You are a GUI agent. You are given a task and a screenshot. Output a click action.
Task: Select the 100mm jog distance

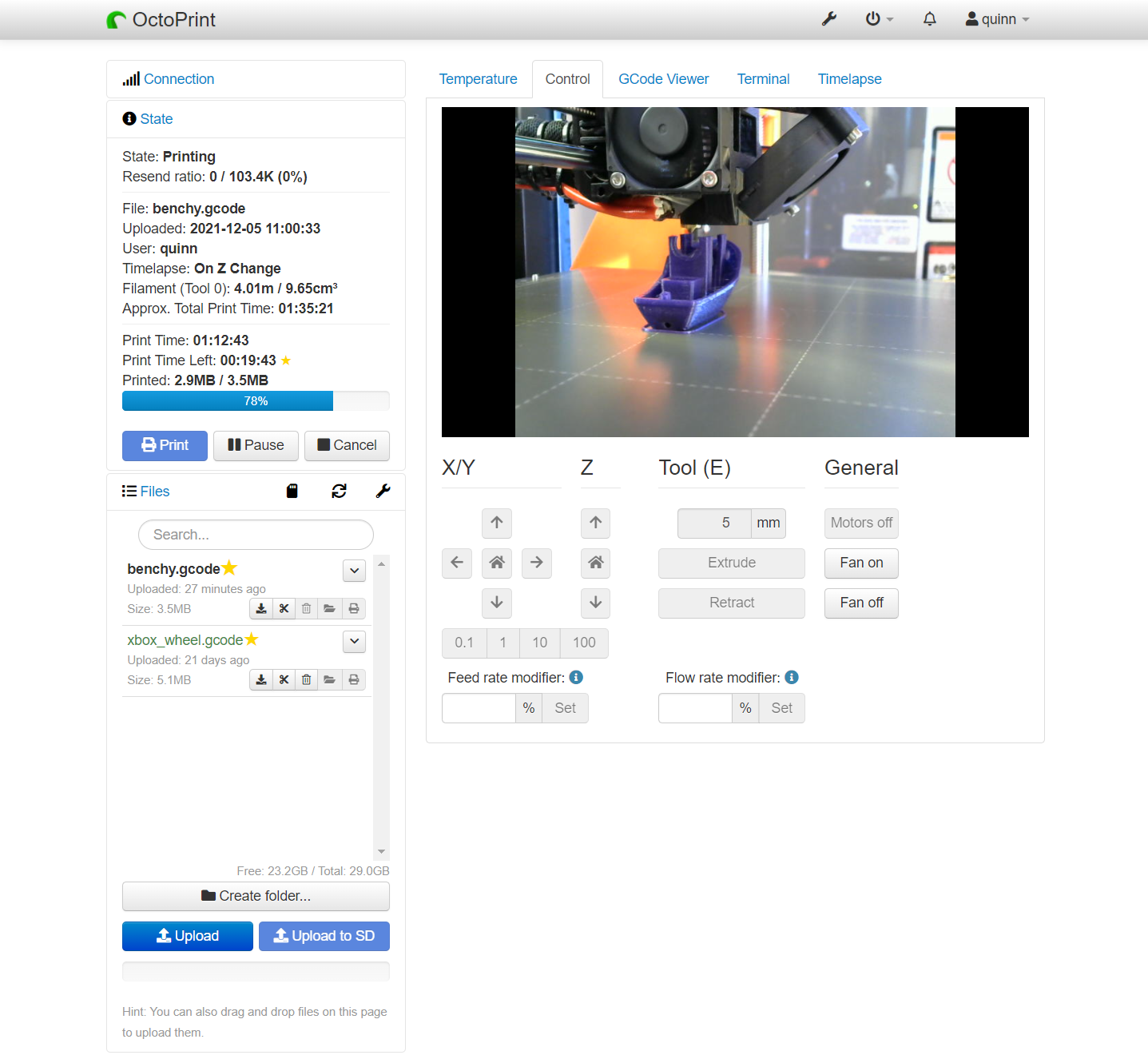584,643
